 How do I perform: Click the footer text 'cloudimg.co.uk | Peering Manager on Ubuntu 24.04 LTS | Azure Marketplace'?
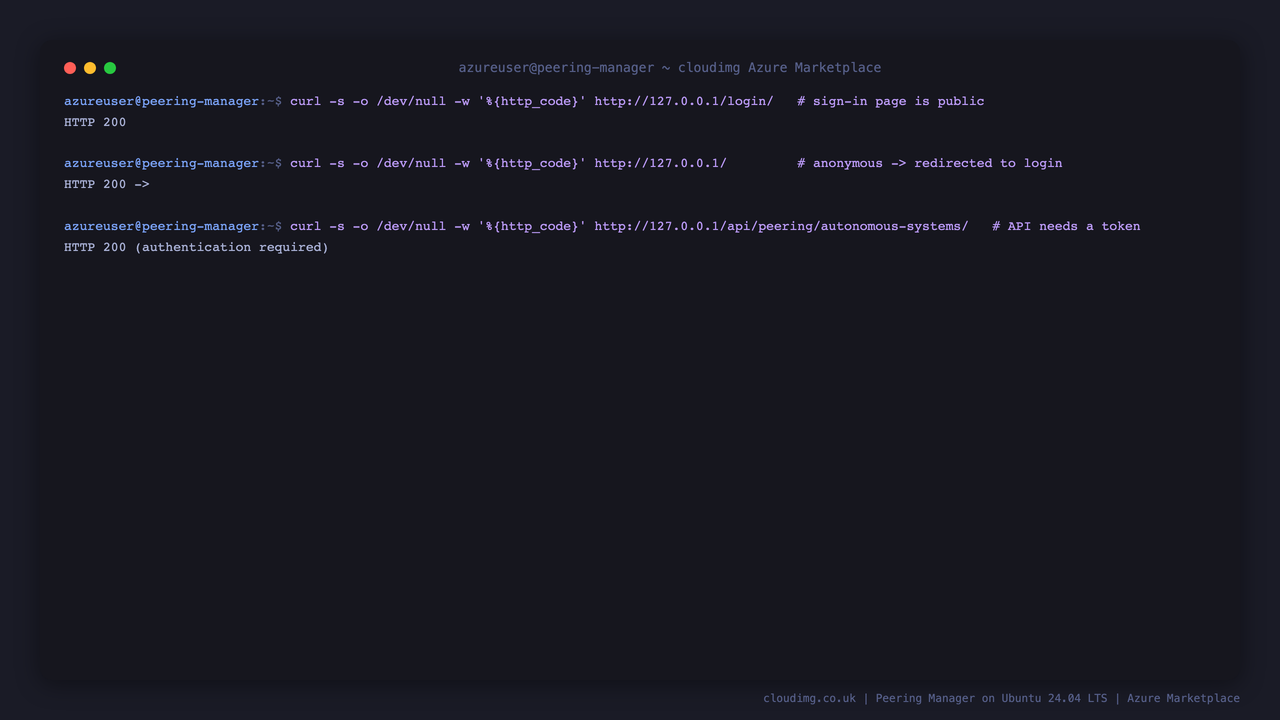pos(1001,698)
